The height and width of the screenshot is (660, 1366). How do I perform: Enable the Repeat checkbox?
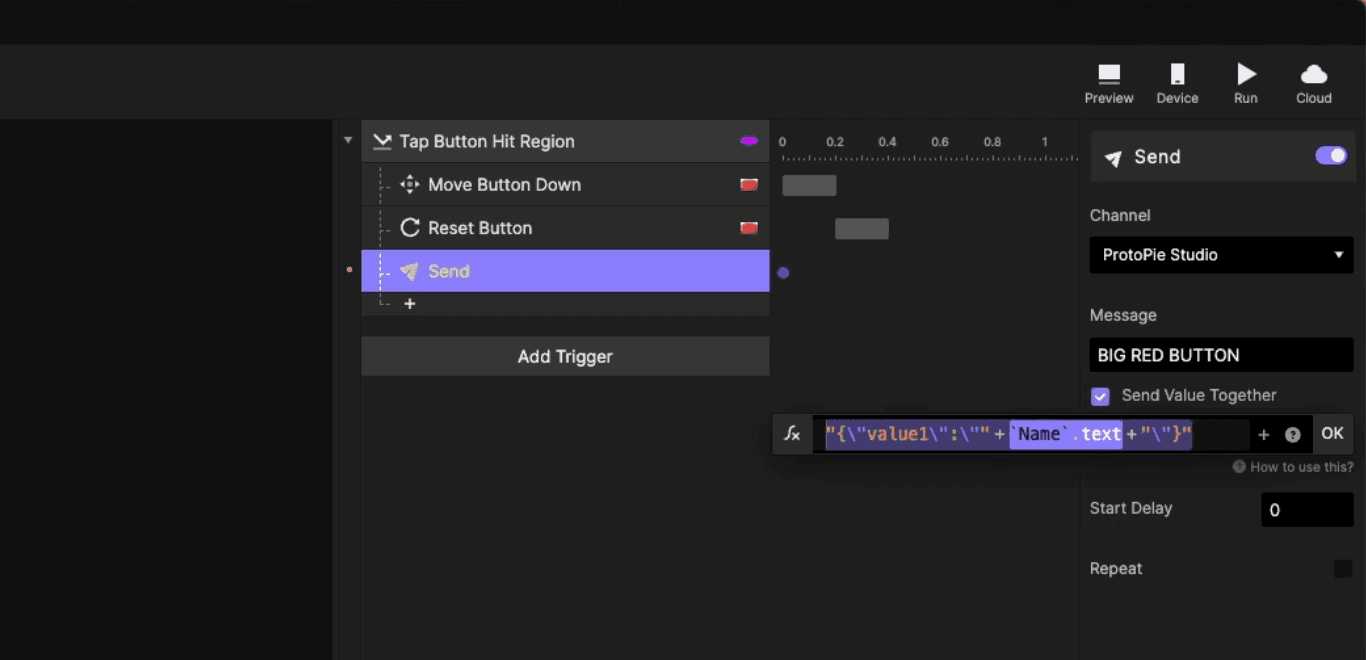point(1343,569)
